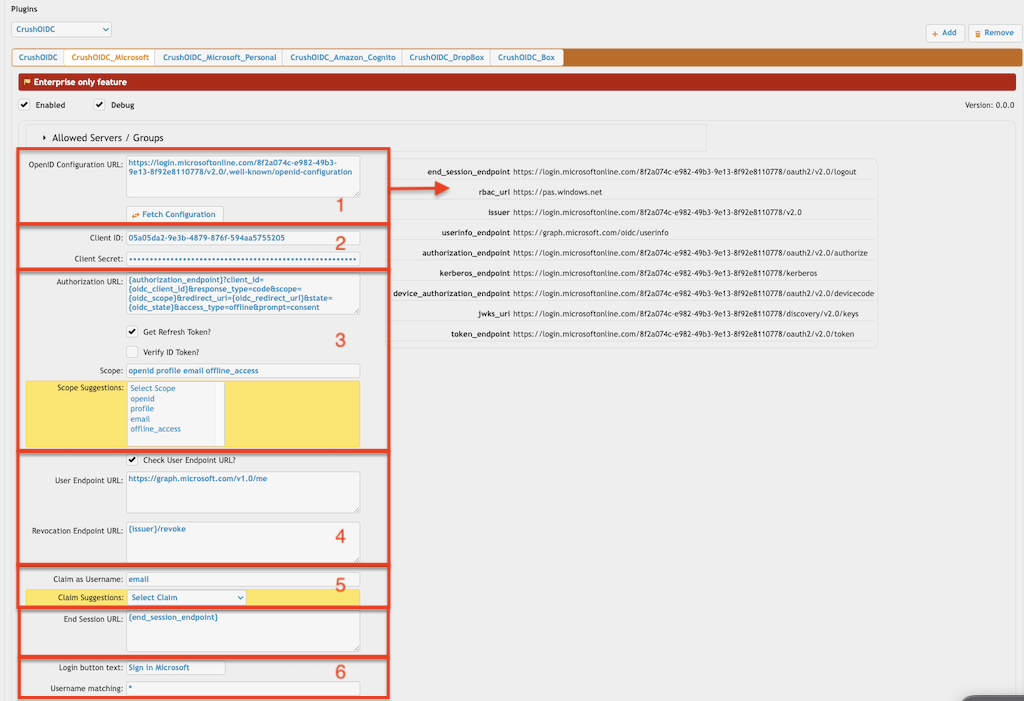1024x701 pixels.
Task: Expand Allowed Servers / Groups section
Action: [103, 138]
